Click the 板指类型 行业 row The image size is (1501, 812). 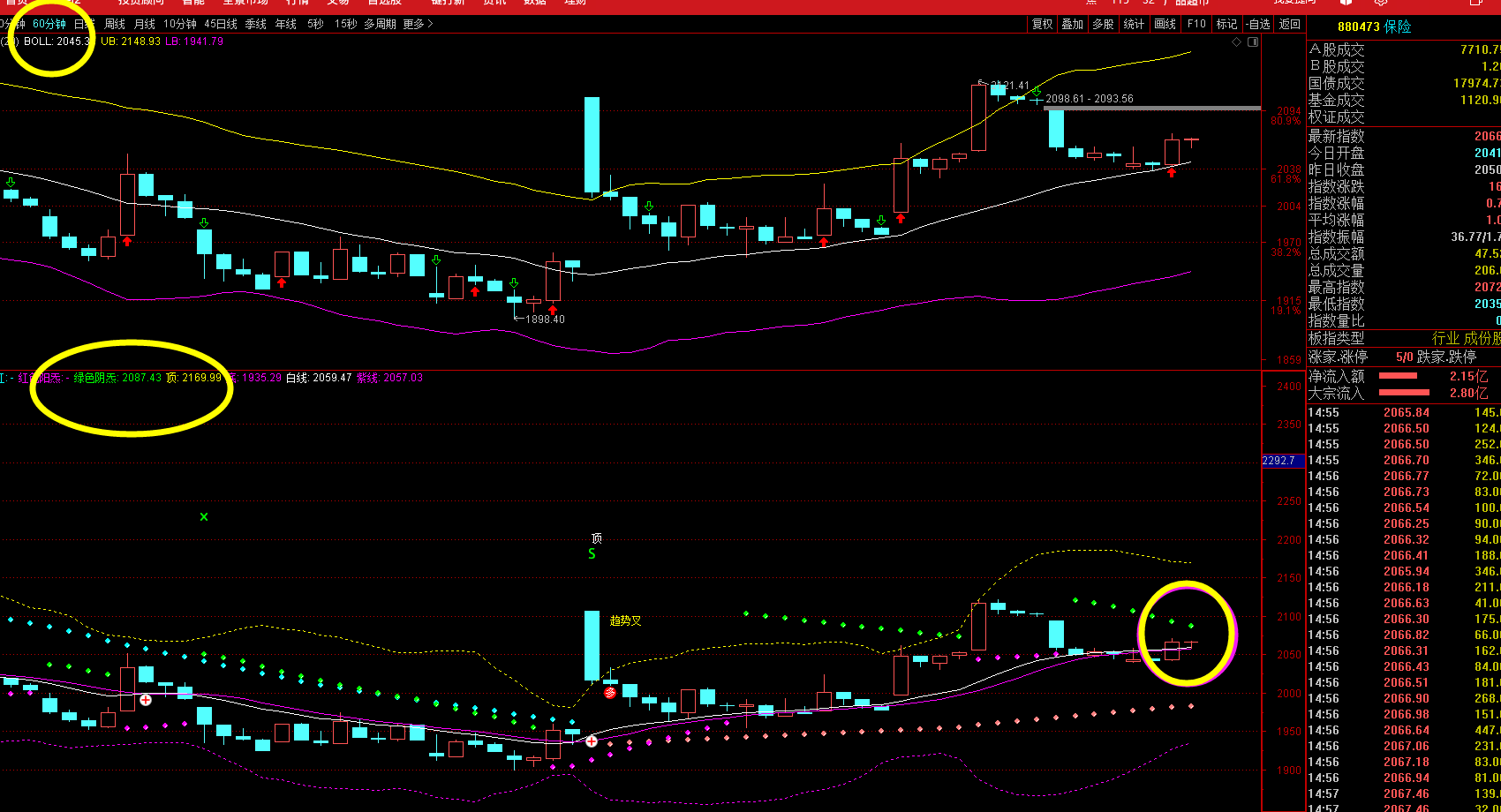click(x=1404, y=338)
